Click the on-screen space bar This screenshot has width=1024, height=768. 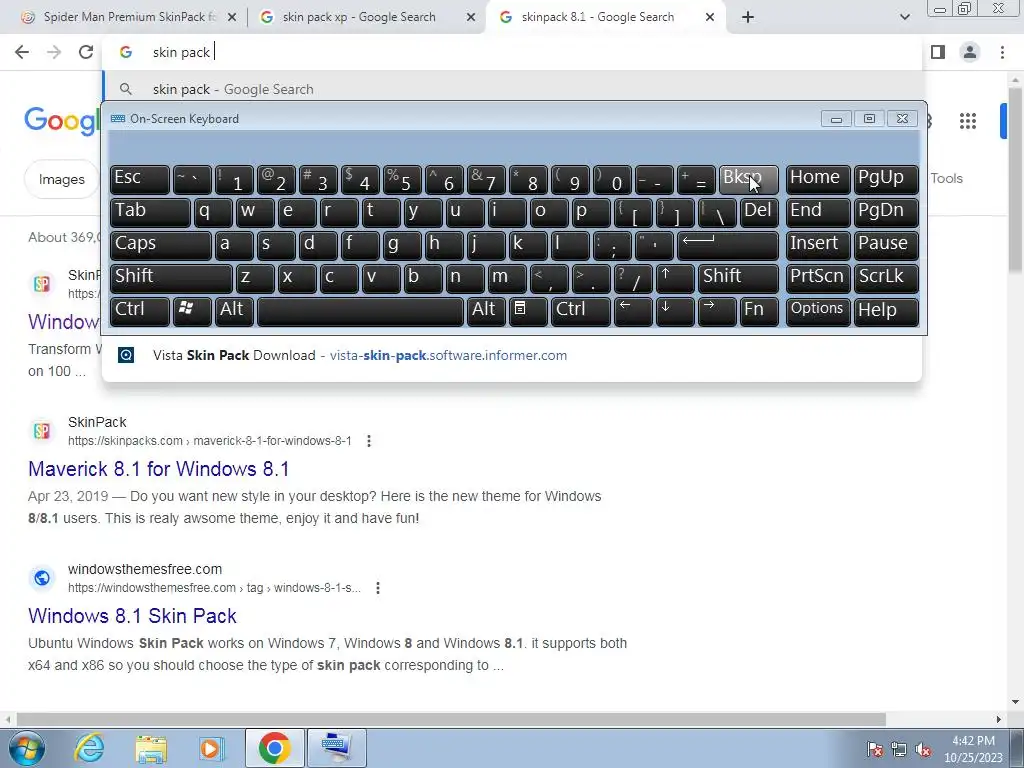point(360,312)
